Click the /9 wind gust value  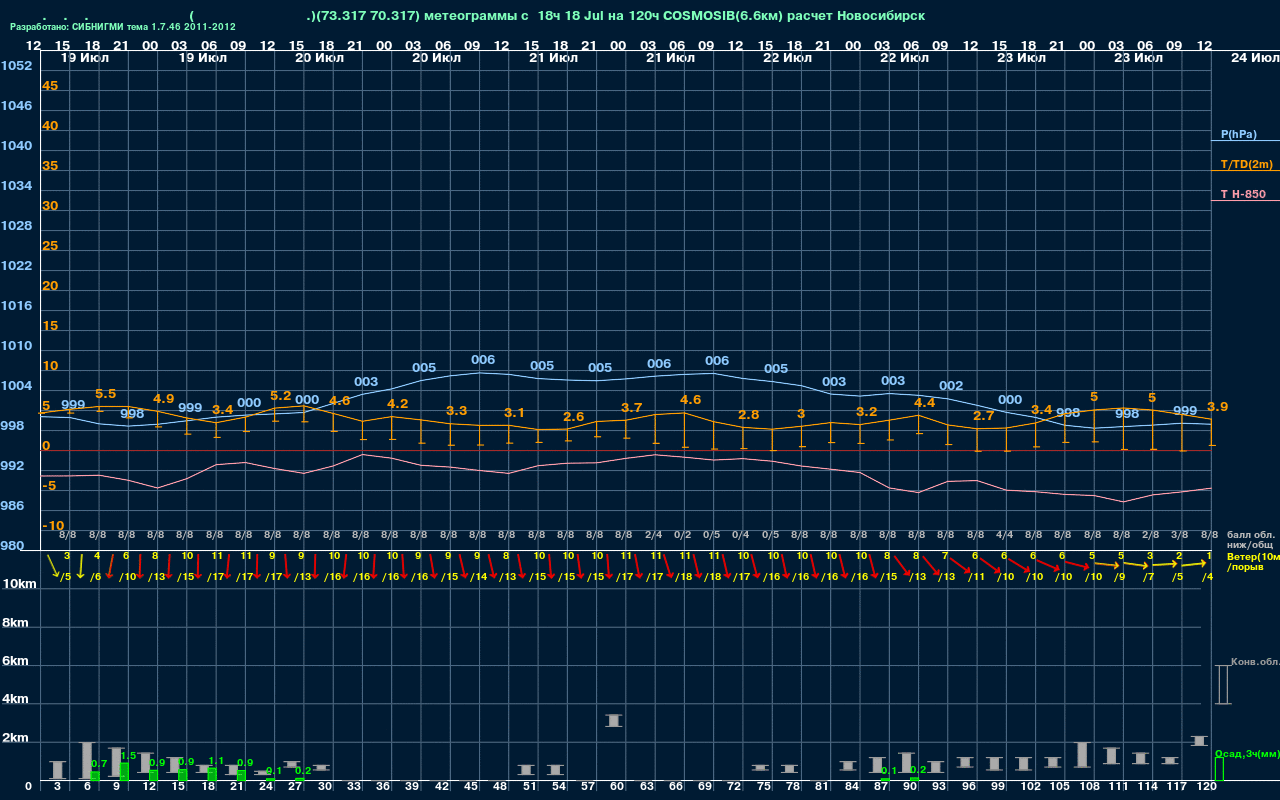pyautogui.click(x=1121, y=576)
